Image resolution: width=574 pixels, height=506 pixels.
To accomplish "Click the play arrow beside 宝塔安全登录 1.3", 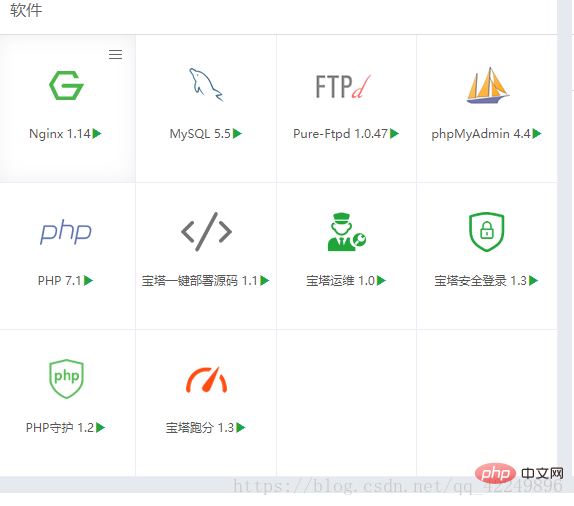I will click(x=533, y=280).
